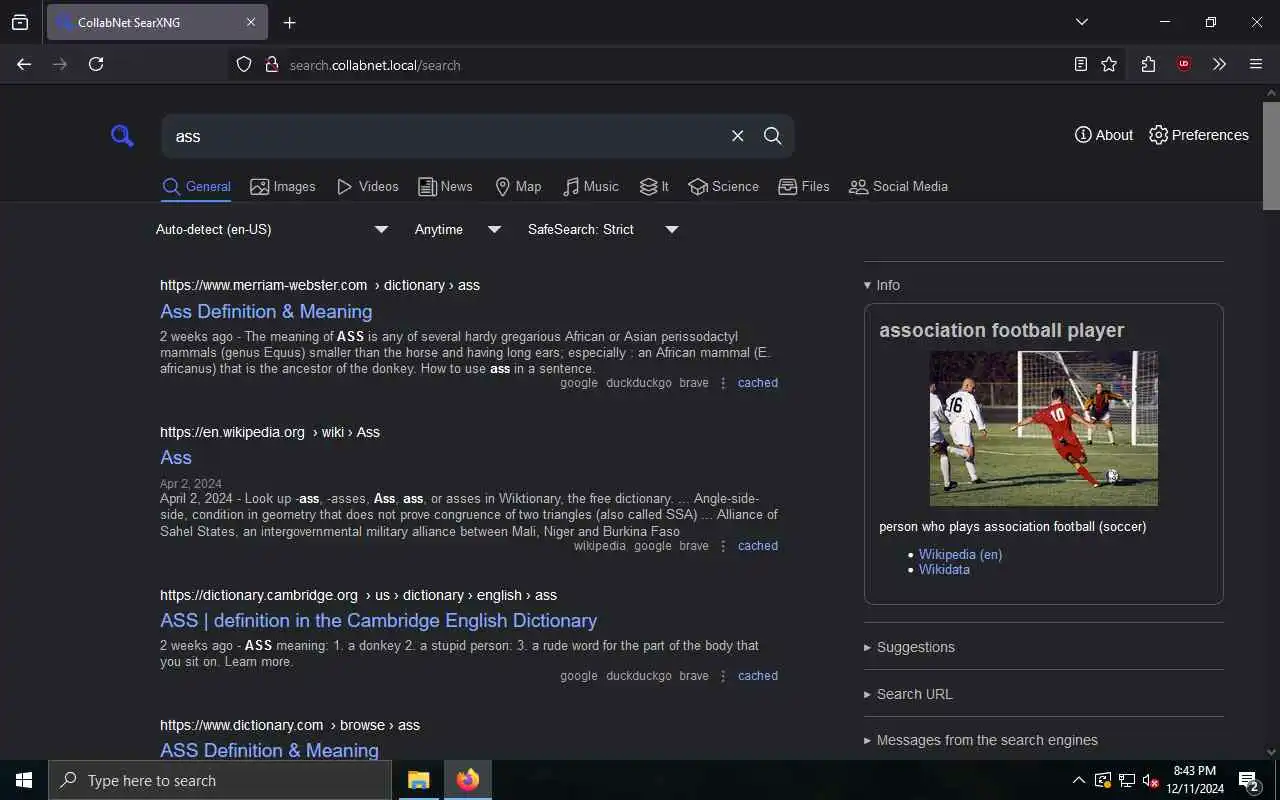
Task: Open the taskbar volume control
Action: [1150, 780]
